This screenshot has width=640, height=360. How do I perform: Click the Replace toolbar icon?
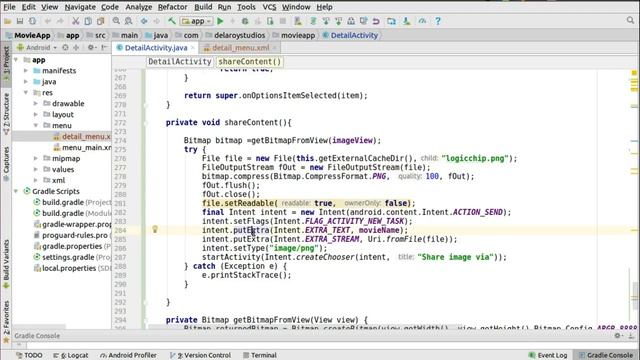129,21
